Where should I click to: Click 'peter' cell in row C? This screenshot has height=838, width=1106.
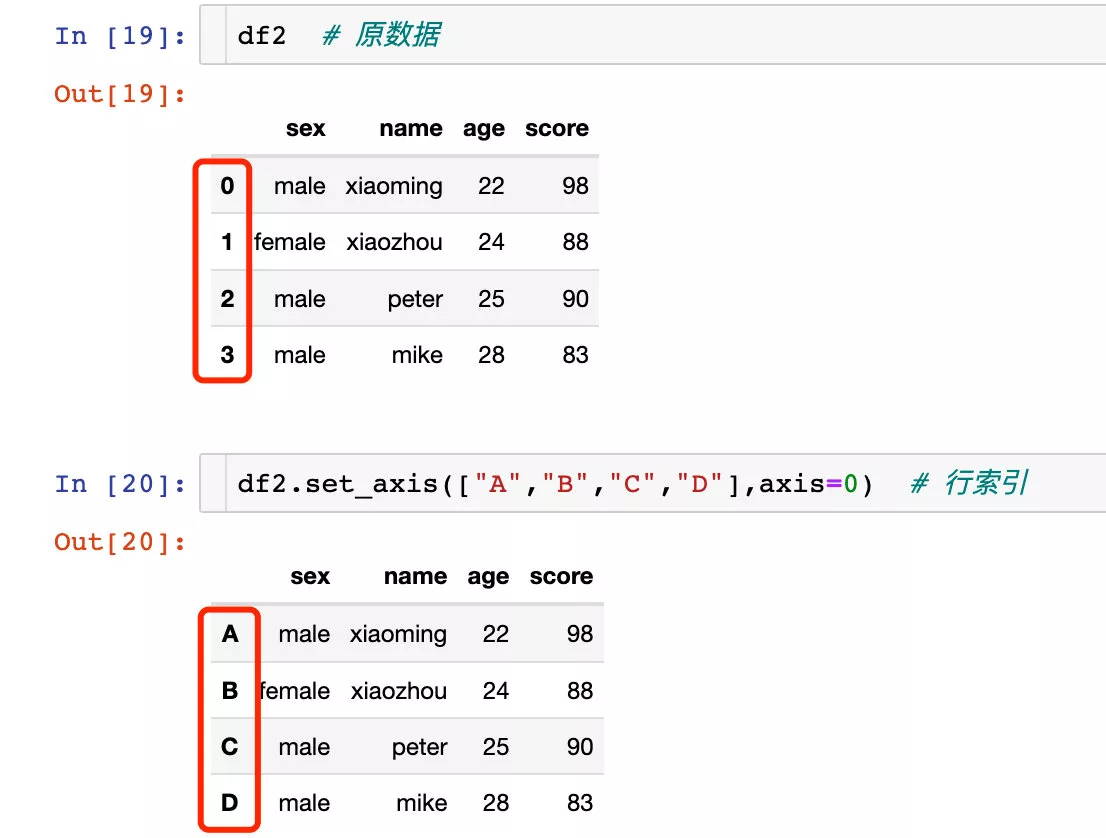point(420,748)
